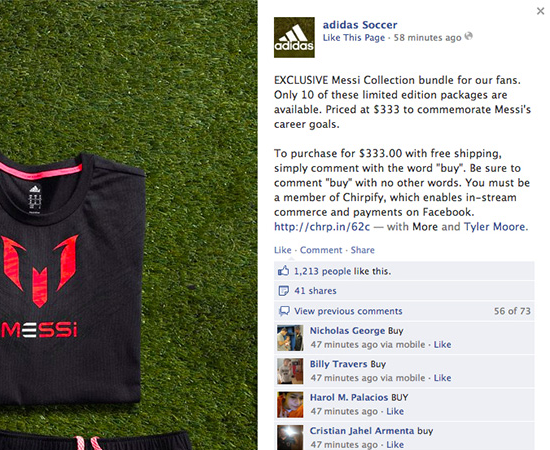Open Tyler Moore's profile link
Image resolution: width=550 pixels, height=450 pixels.
coord(495,227)
